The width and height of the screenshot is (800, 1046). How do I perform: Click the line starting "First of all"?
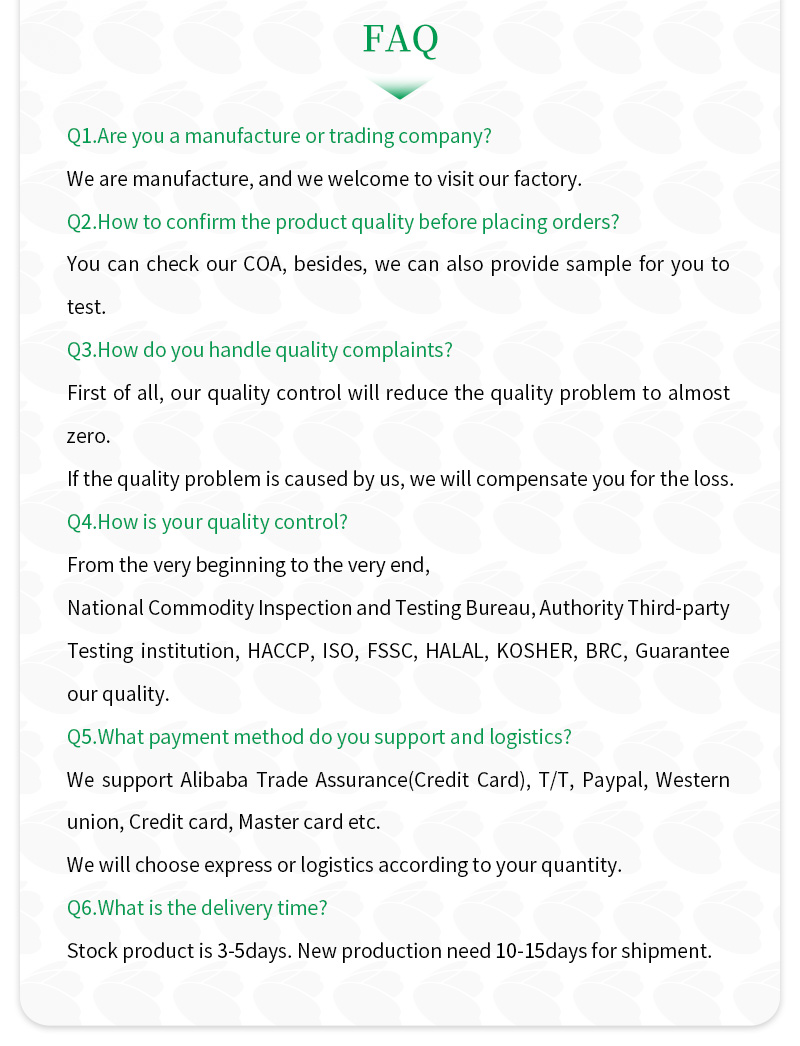point(398,393)
